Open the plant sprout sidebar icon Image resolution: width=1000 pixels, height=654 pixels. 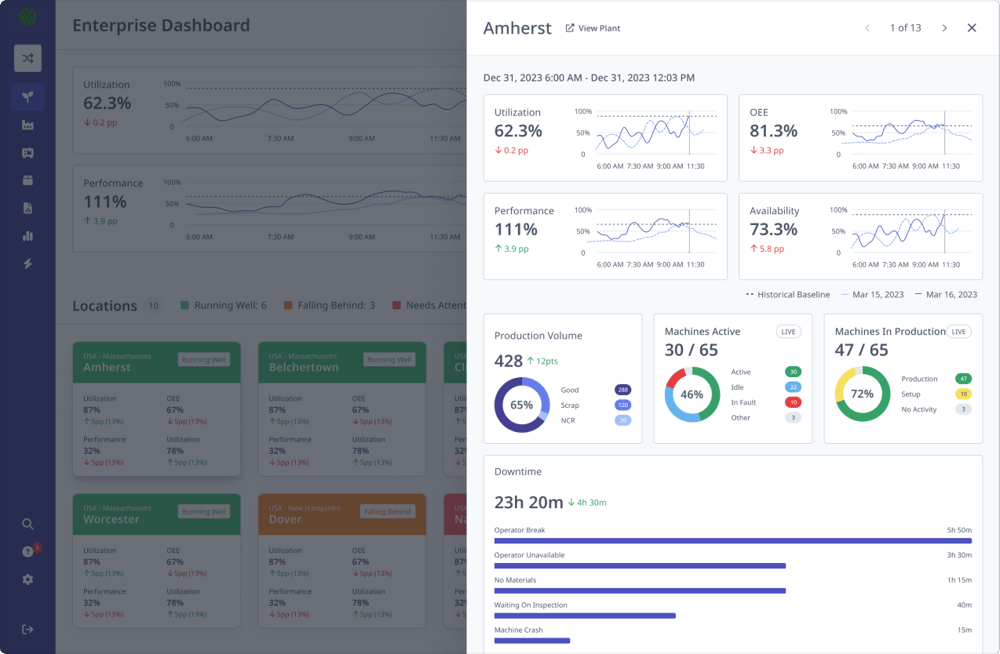(27, 97)
